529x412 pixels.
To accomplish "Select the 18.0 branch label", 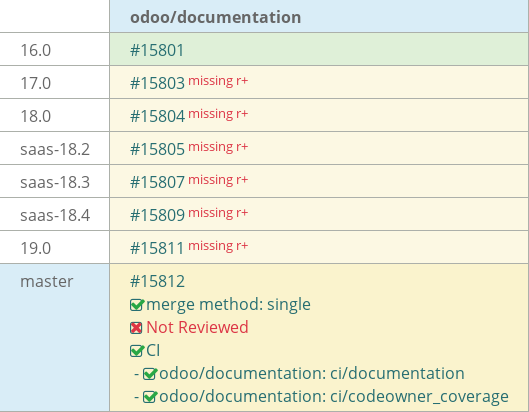I will point(35,116).
